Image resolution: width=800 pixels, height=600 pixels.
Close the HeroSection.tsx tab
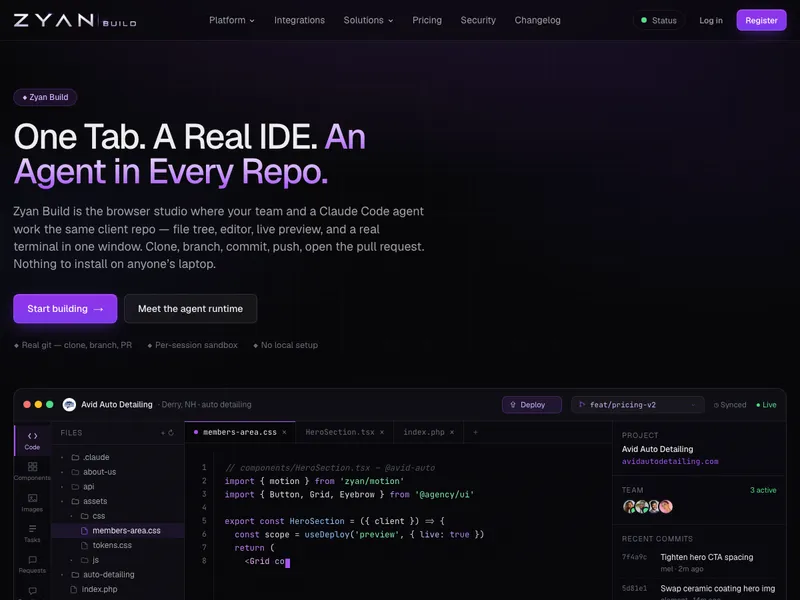tap(382, 432)
